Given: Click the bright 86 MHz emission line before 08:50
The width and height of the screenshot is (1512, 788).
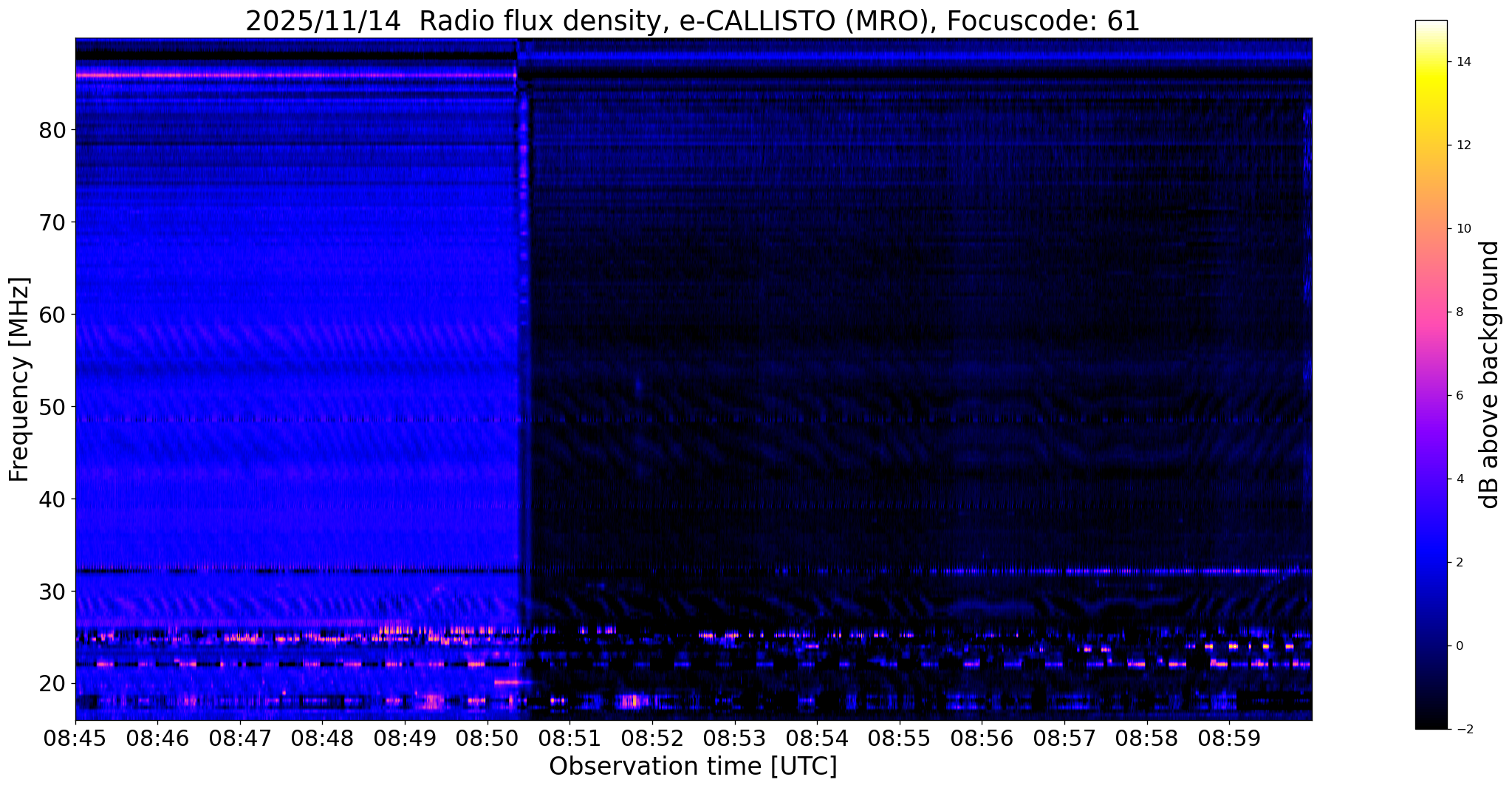Looking at the screenshot, I should point(295,75).
